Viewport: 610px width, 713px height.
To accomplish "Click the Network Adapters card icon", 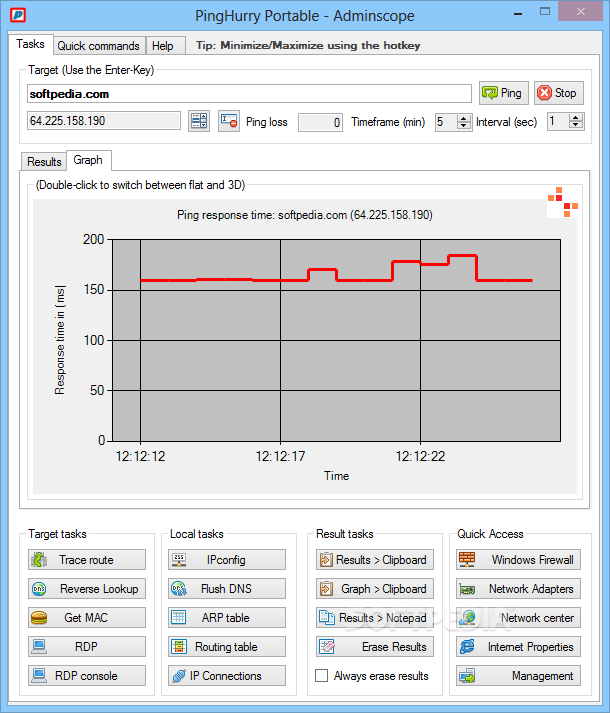I will point(467,590).
